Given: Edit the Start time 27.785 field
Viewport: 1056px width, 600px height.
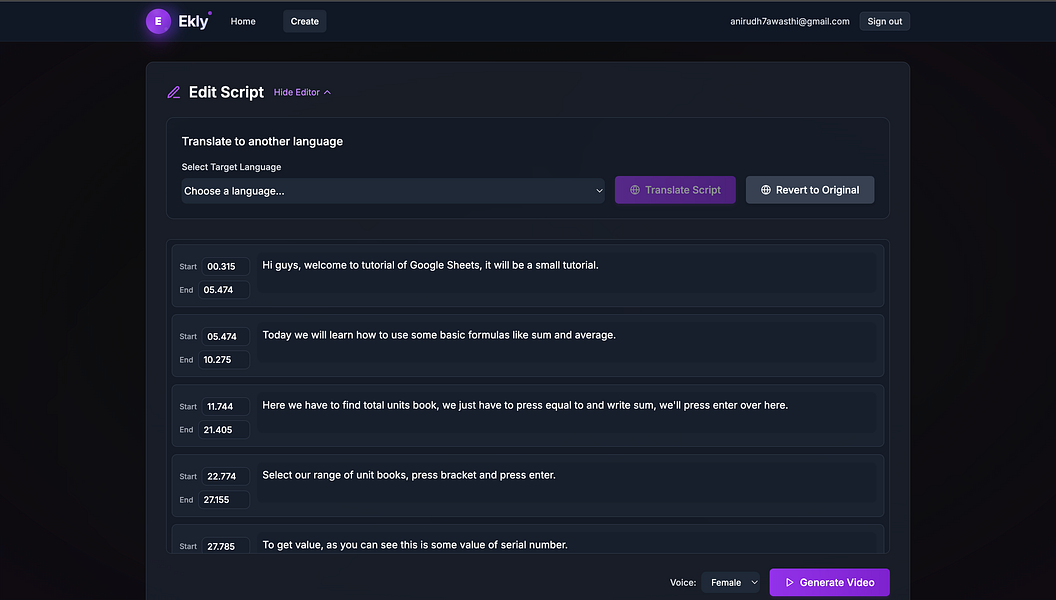Looking at the screenshot, I should pos(226,546).
